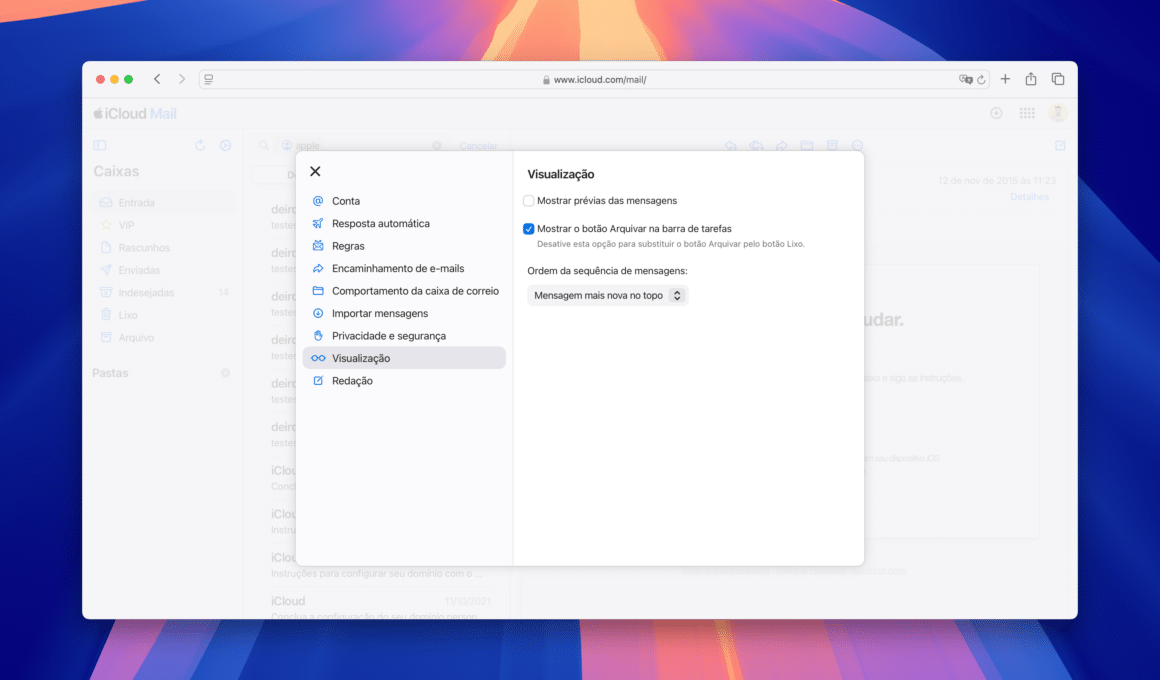Open Resposta automática settings
This screenshot has height=680, width=1160.
[x=404, y=223]
